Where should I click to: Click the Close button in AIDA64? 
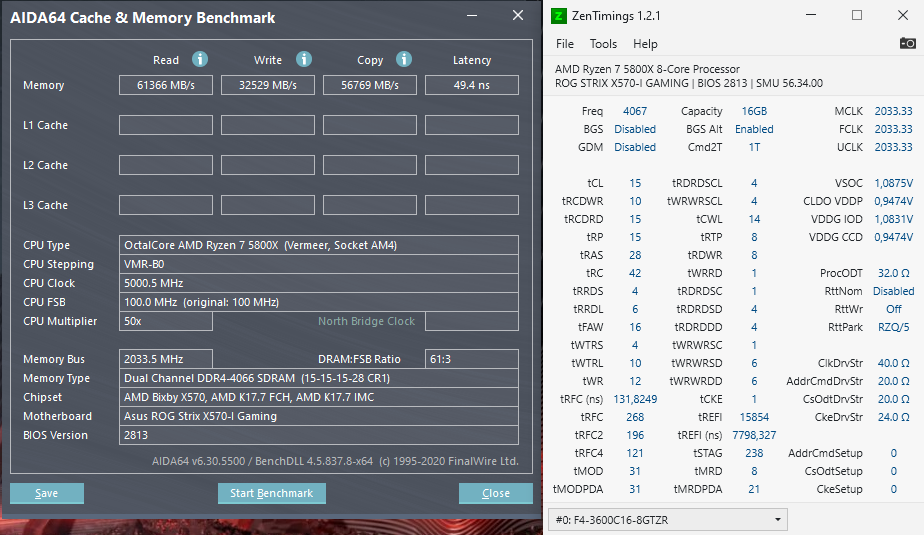[496, 493]
